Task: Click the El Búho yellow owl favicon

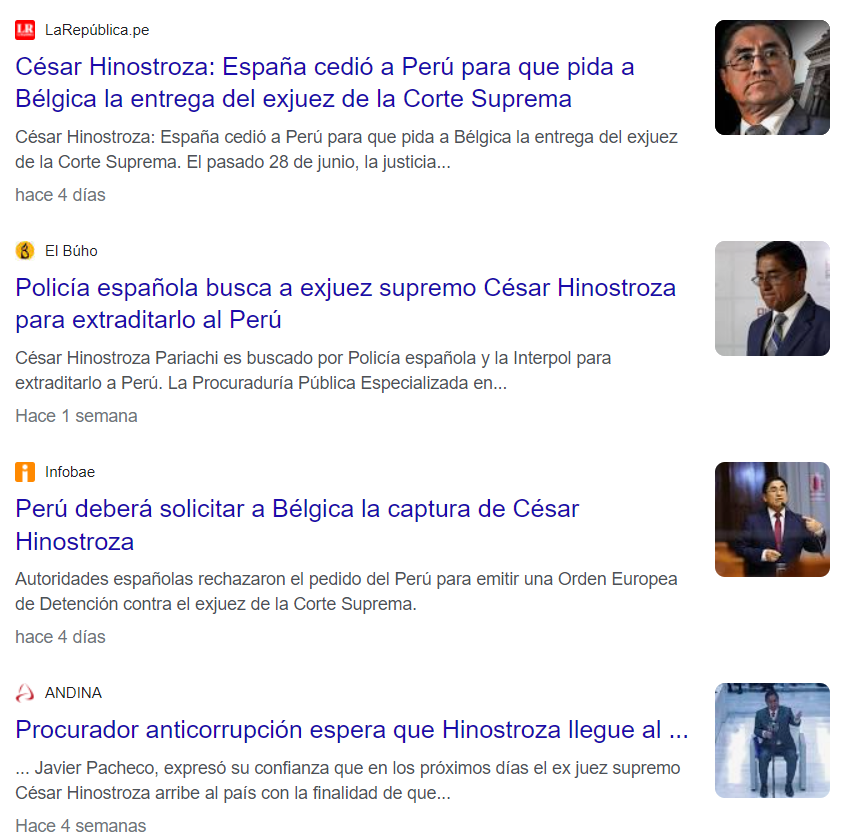Action: [x=25, y=251]
